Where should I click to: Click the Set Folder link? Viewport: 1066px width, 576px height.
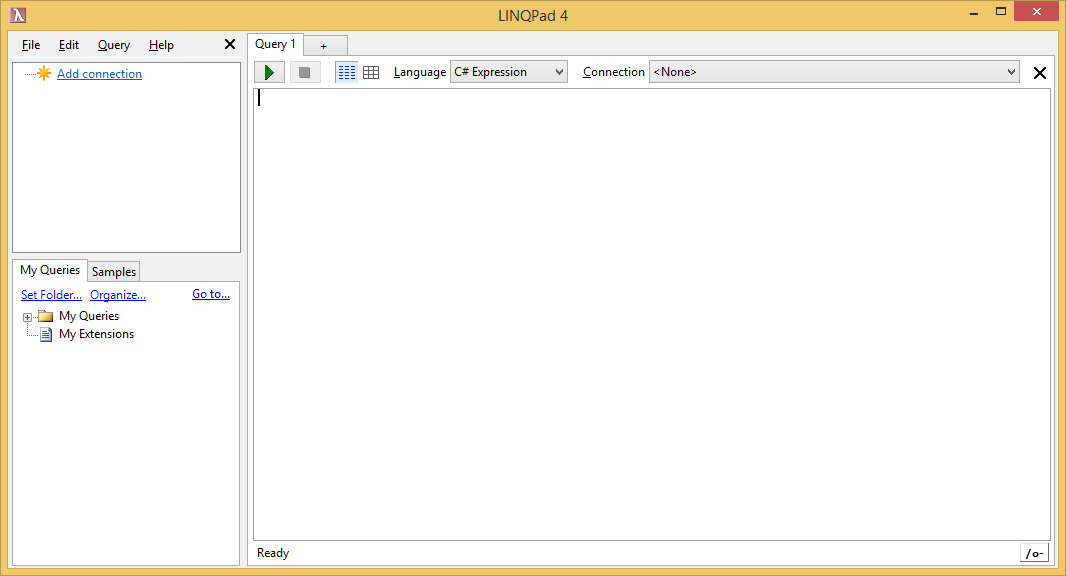click(51, 295)
